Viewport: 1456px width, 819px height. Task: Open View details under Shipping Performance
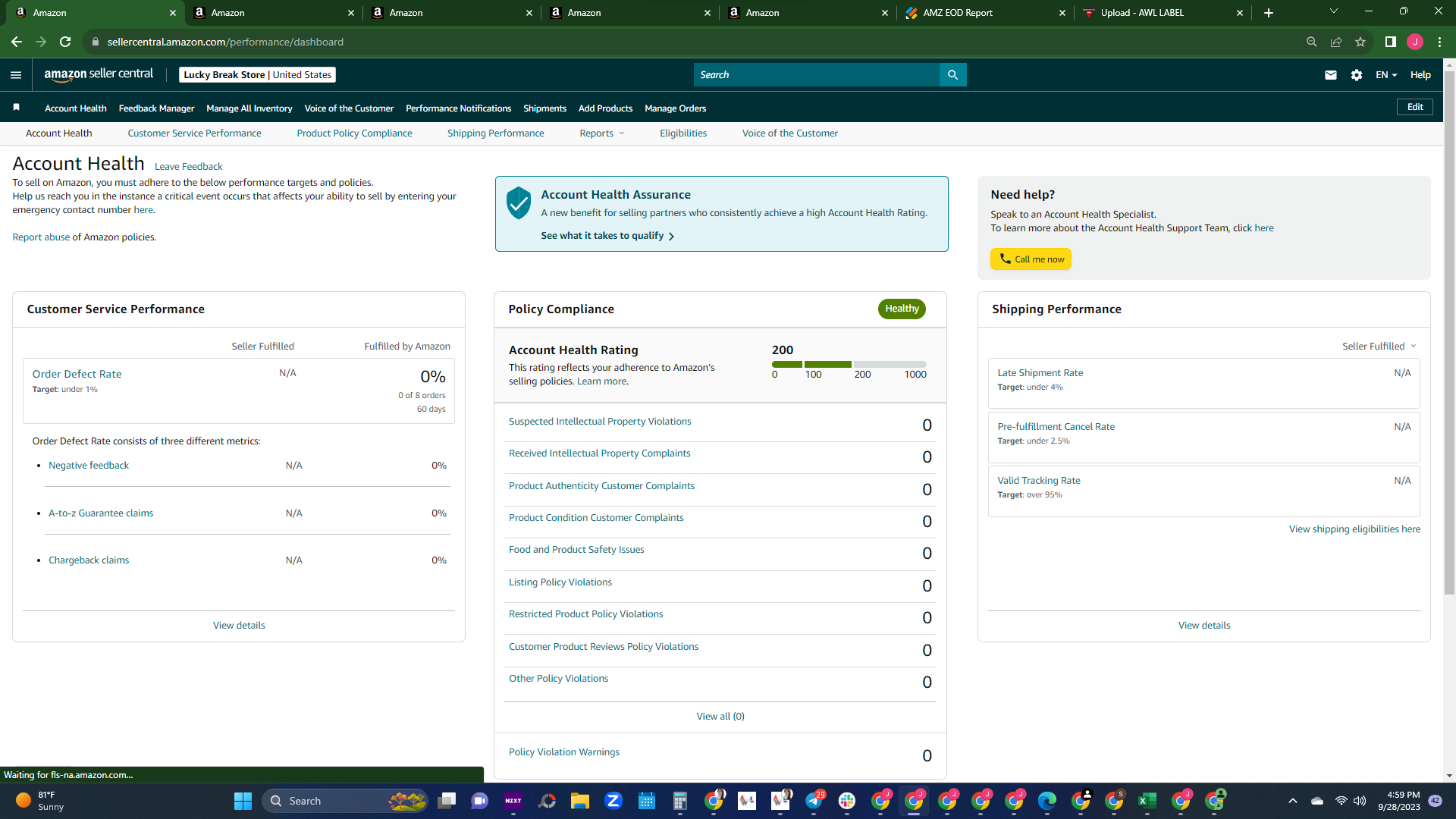[1204, 626]
